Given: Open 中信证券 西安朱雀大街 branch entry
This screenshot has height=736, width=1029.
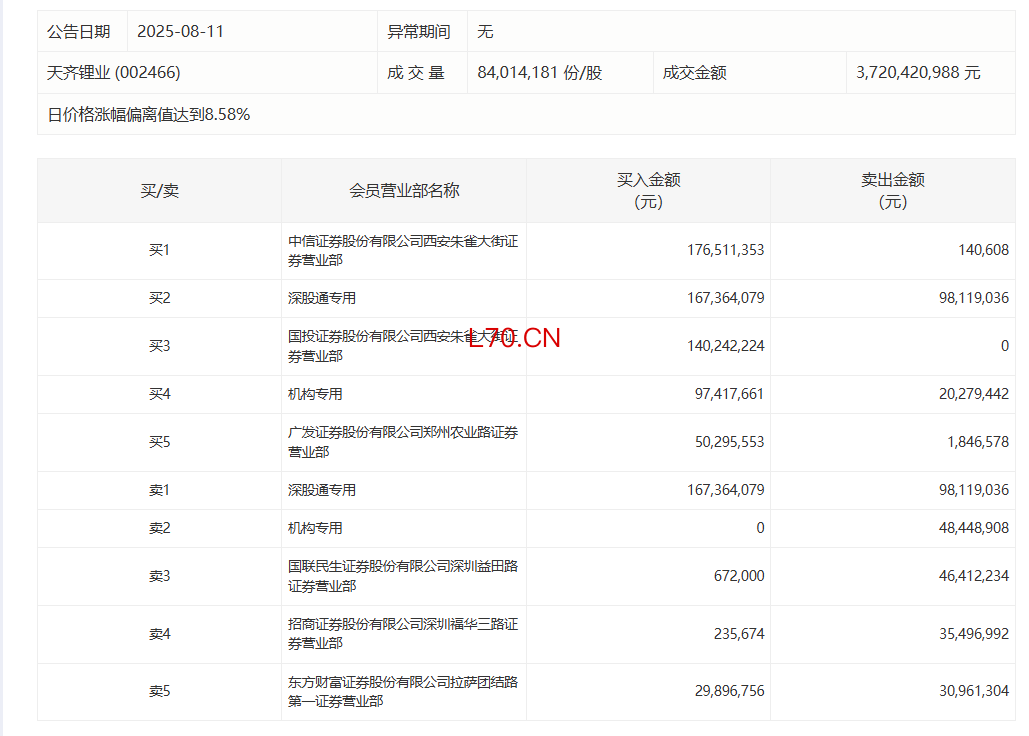Looking at the screenshot, I should [x=403, y=251].
